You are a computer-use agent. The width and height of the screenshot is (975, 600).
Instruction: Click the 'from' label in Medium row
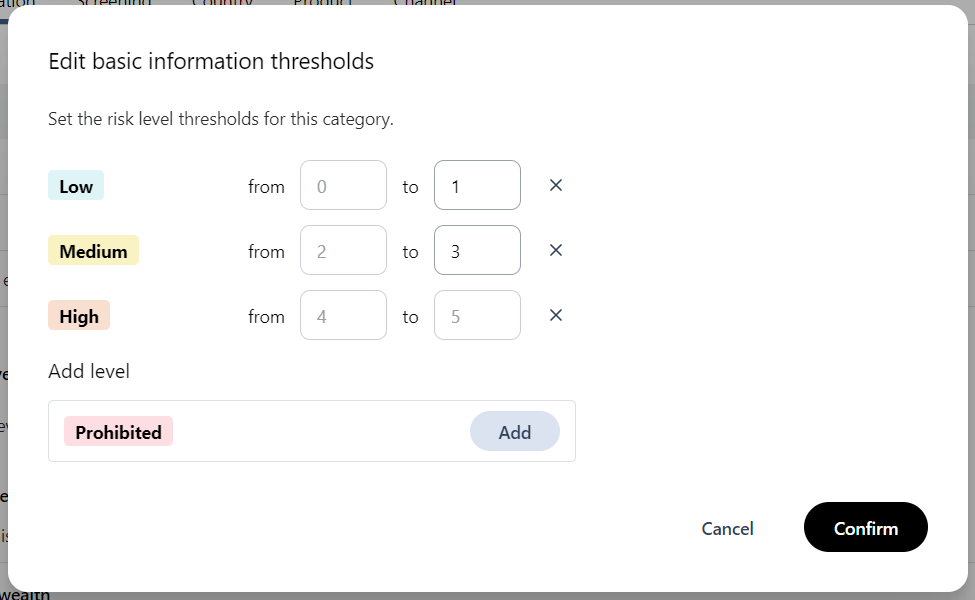pyautogui.click(x=266, y=252)
